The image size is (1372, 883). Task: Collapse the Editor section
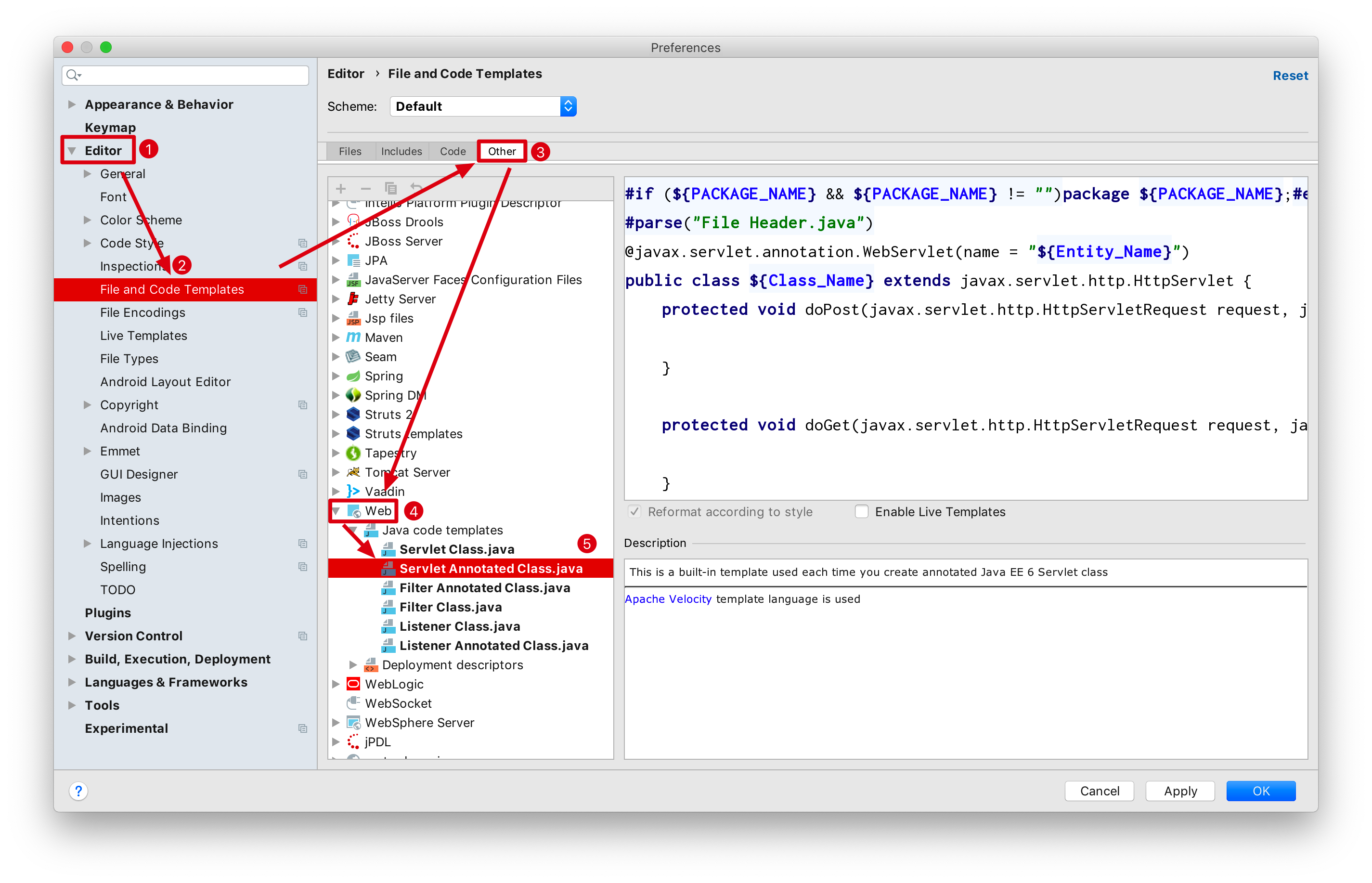click(x=72, y=151)
